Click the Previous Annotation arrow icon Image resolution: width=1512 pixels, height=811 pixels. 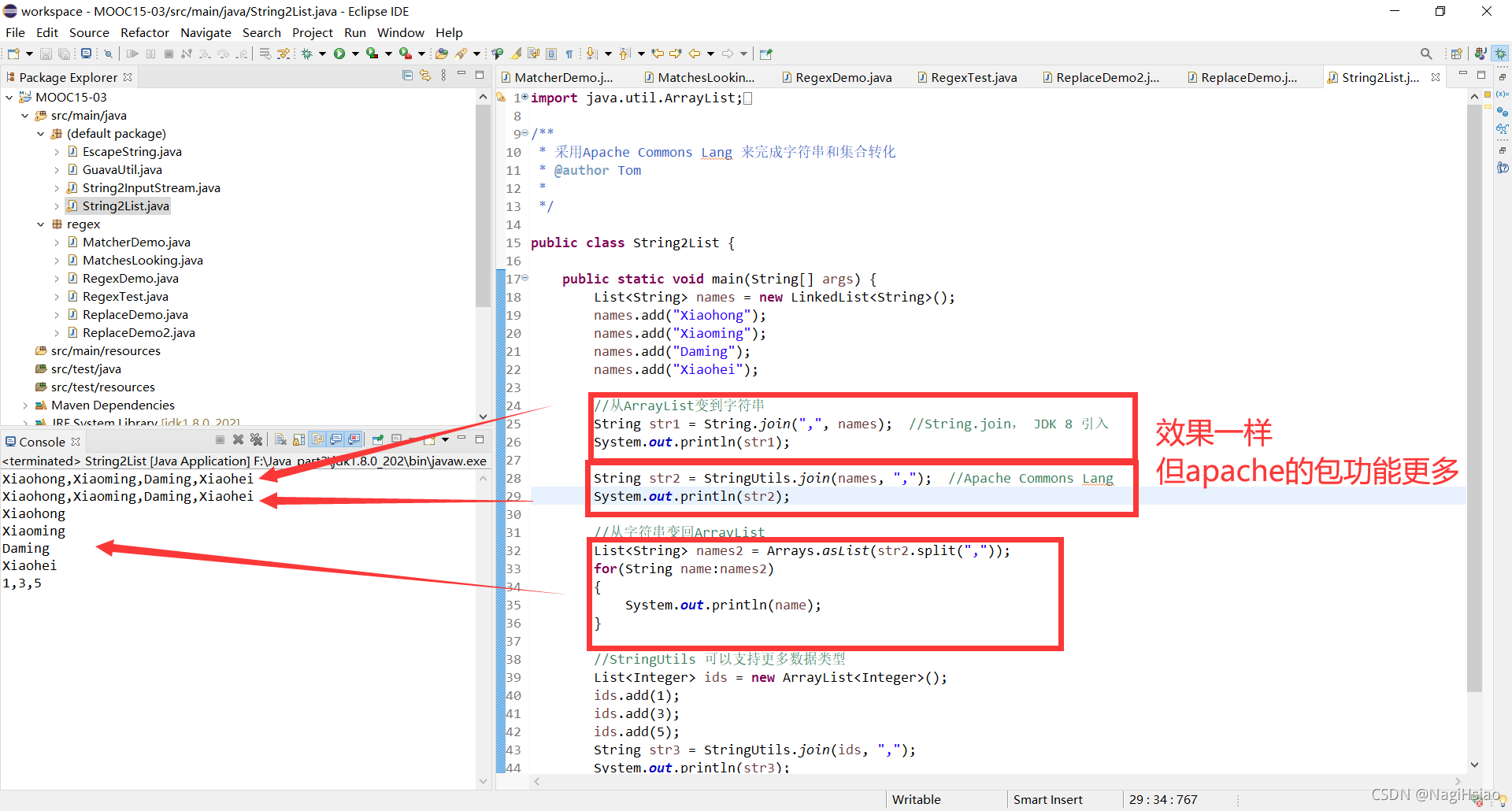pos(624,54)
